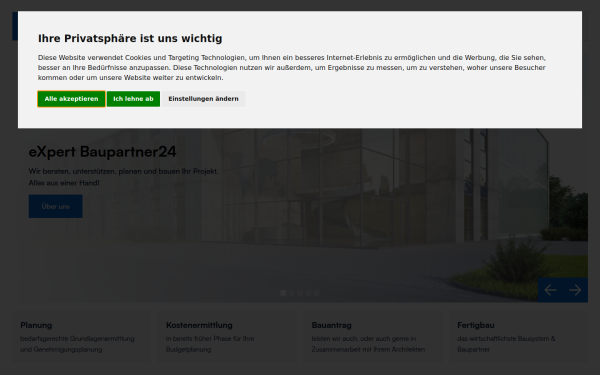Open Einstellungen ändern cookie settings
Image resolution: width=600 pixels, height=375 pixels.
tap(203, 99)
